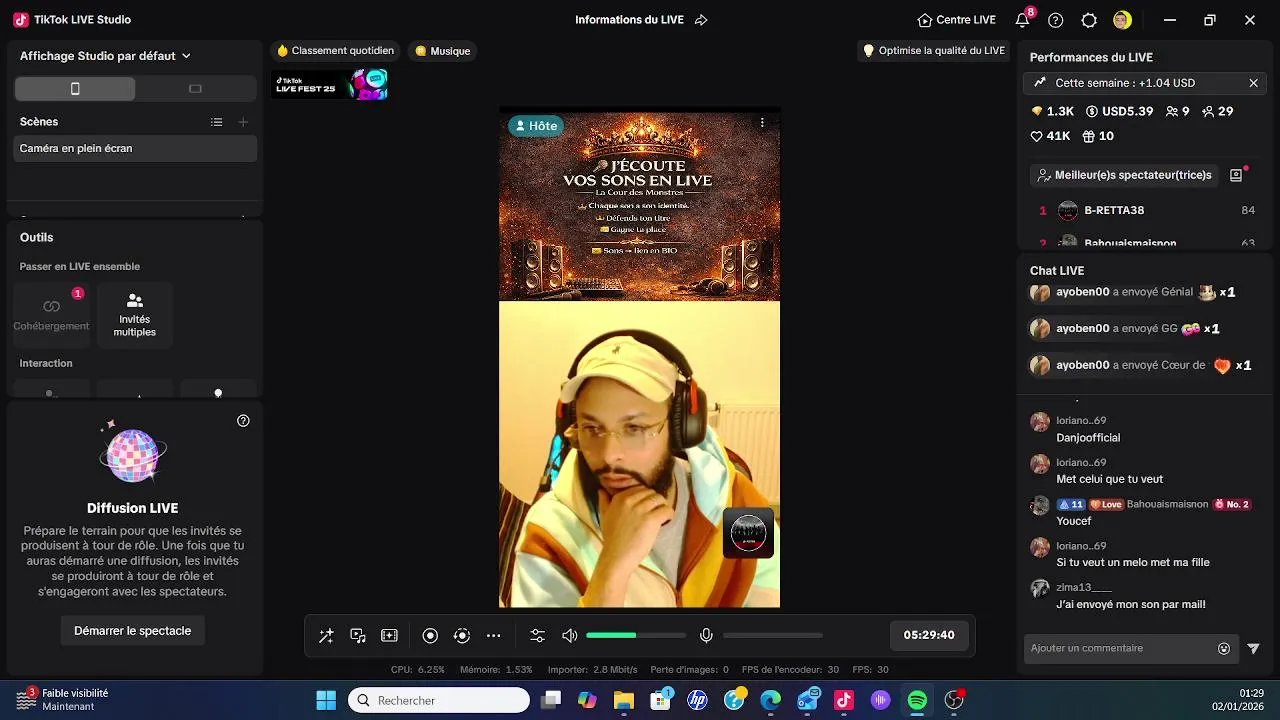Switch to landscape screen layout
Viewport: 1280px width, 720px height.
tap(195, 89)
